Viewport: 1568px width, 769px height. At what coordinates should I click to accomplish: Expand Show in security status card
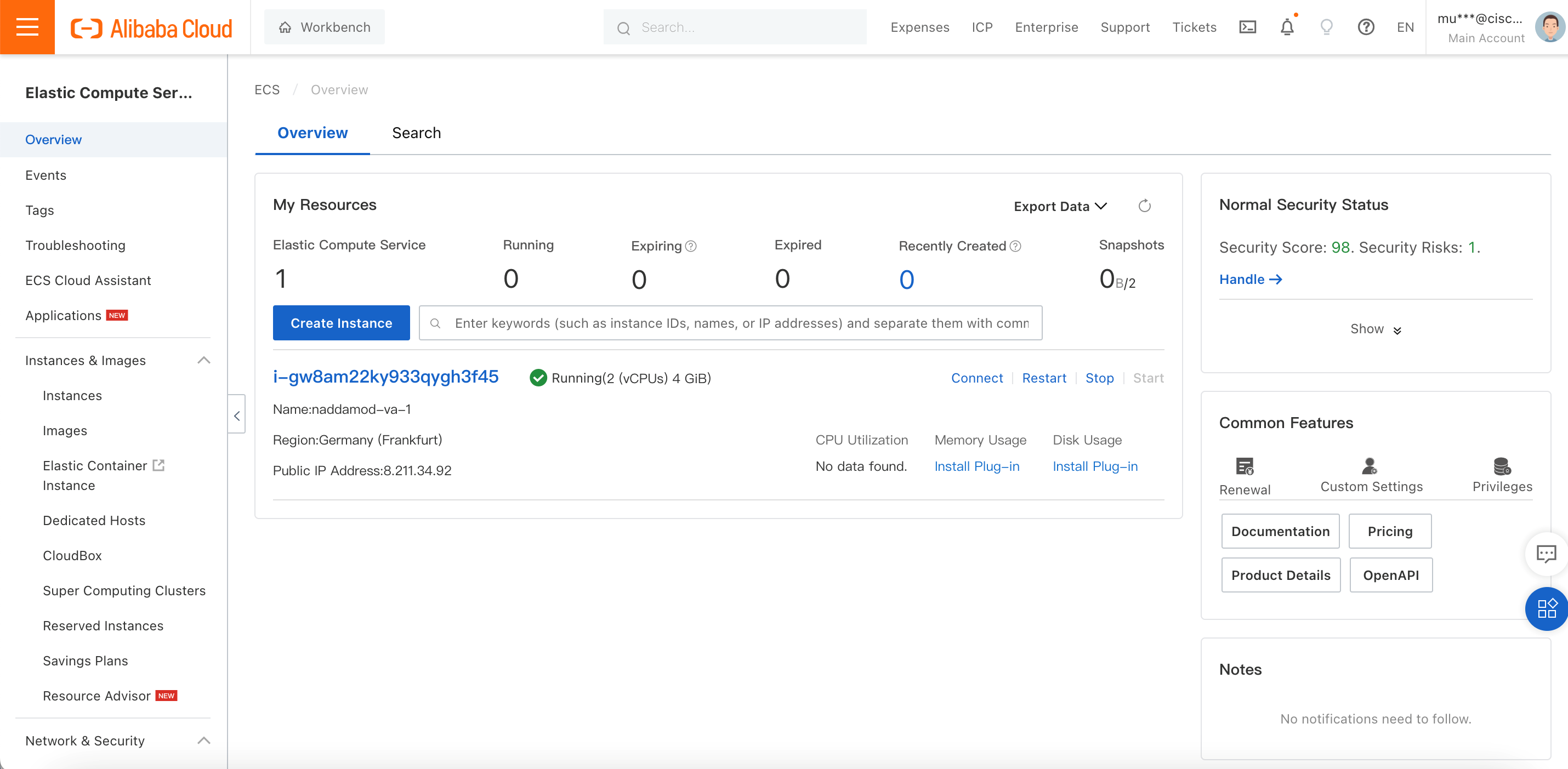[1376, 329]
